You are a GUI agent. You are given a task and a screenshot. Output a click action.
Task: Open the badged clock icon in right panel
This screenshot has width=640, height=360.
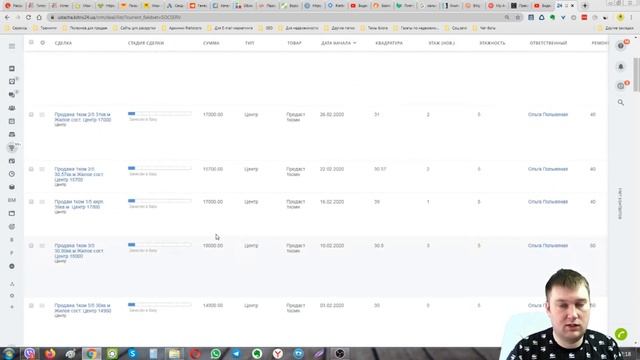(x=621, y=86)
